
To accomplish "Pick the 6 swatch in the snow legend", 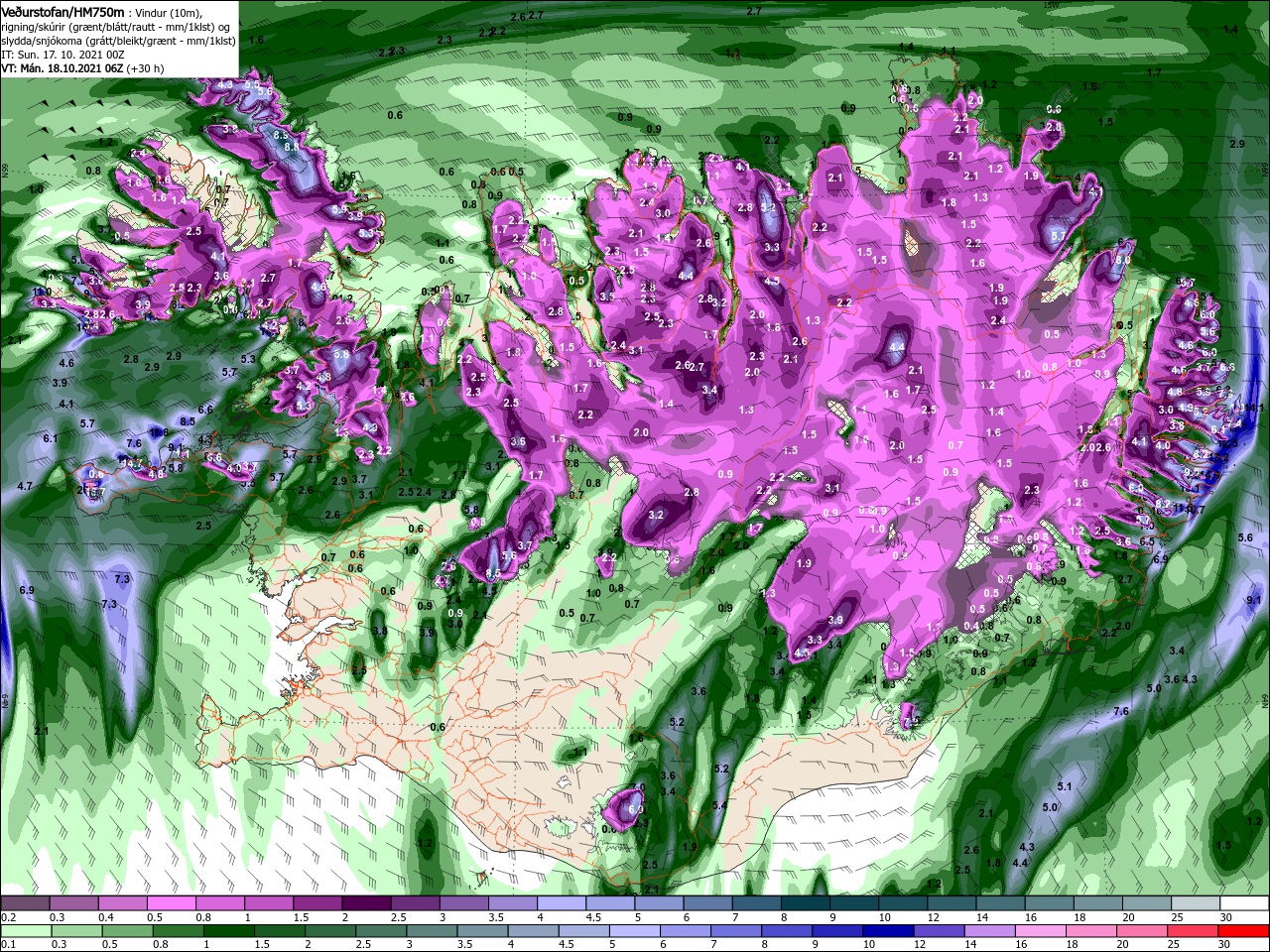I will click(708, 903).
